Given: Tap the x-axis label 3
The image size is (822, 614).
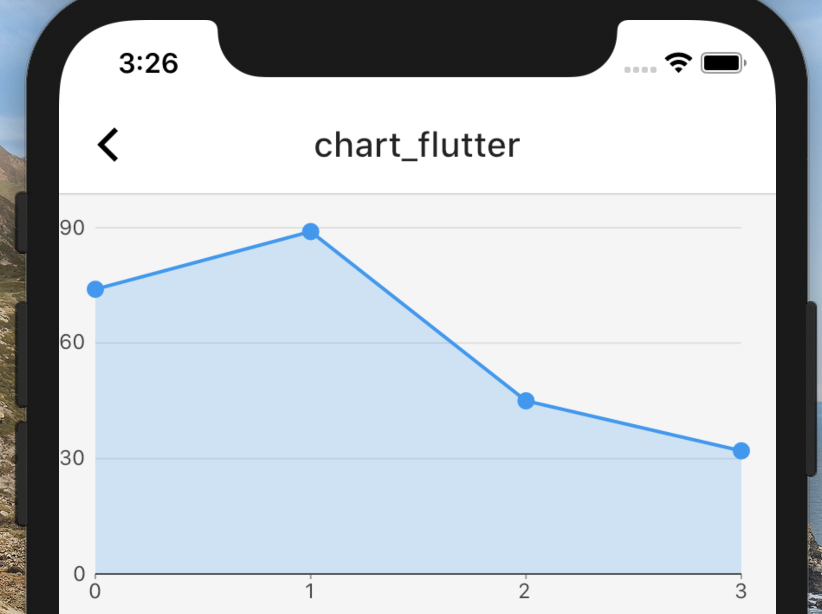Looking at the screenshot, I should pyautogui.click(x=740, y=592).
